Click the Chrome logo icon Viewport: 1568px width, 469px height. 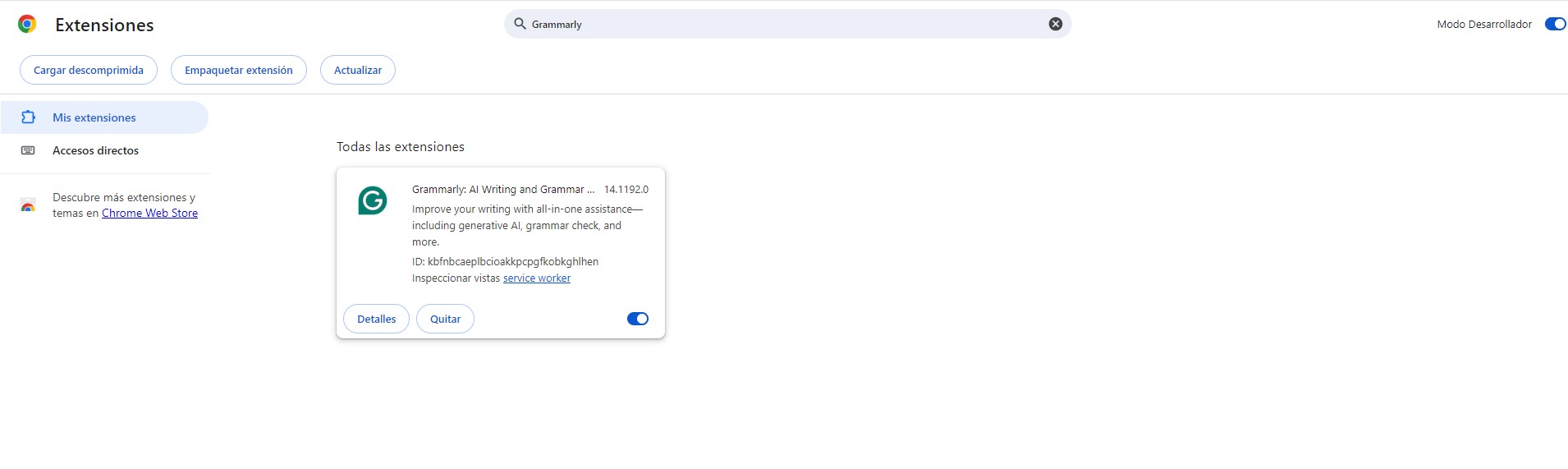pos(27,25)
